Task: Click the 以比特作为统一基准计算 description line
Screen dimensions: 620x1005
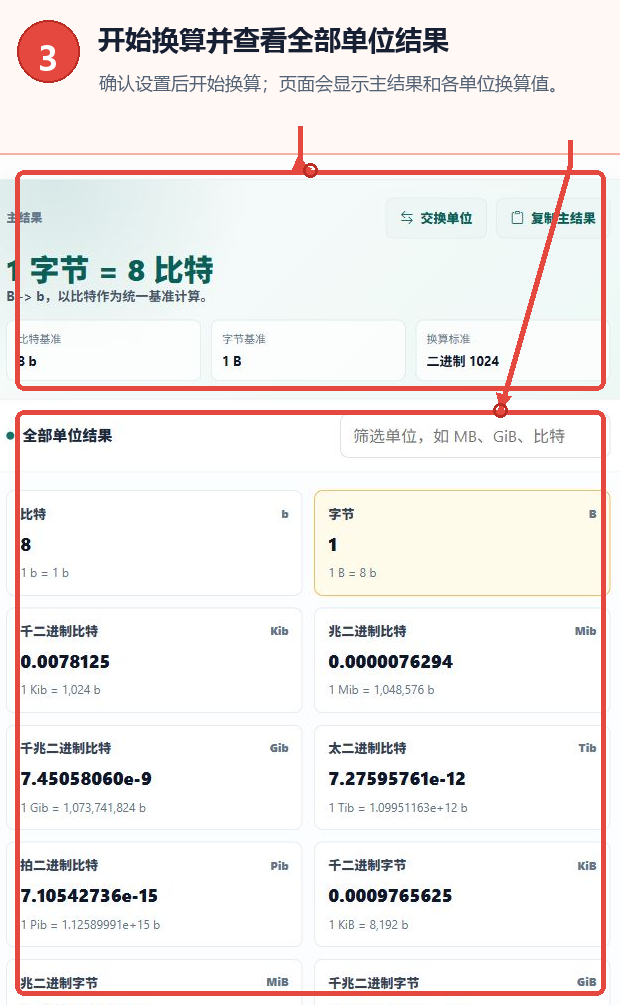Action: click(107, 297)
